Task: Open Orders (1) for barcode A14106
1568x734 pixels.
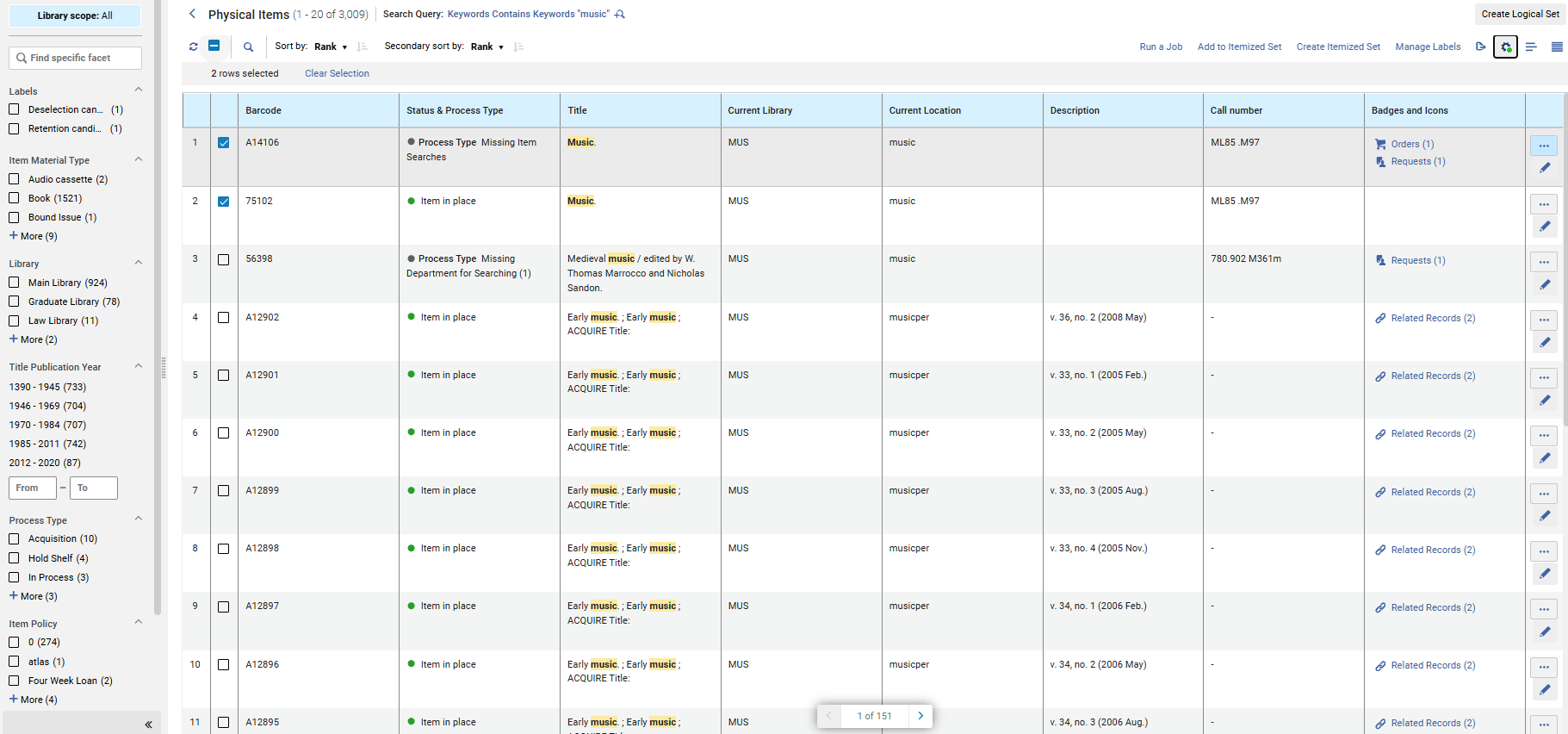Action: 1412,144
